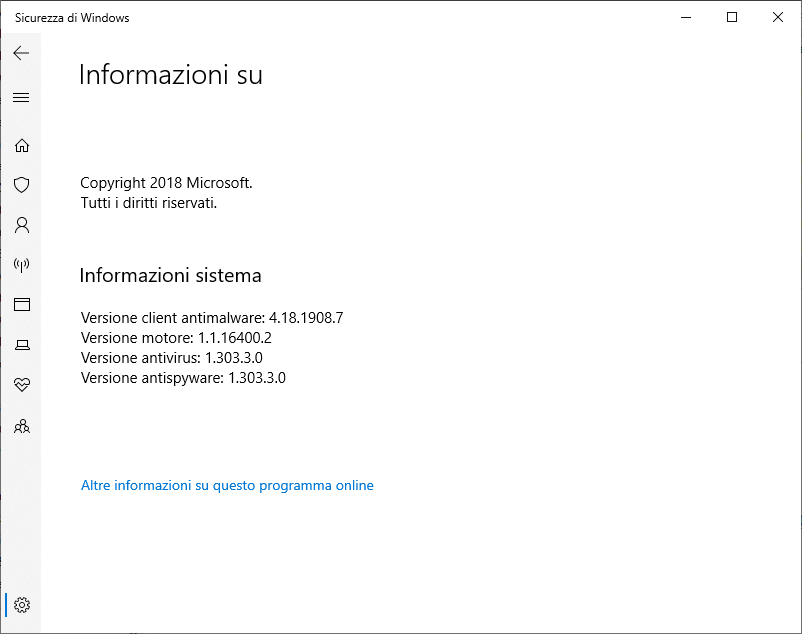
Task: Open Device performance & health heart icon
Action: (21, 384)
